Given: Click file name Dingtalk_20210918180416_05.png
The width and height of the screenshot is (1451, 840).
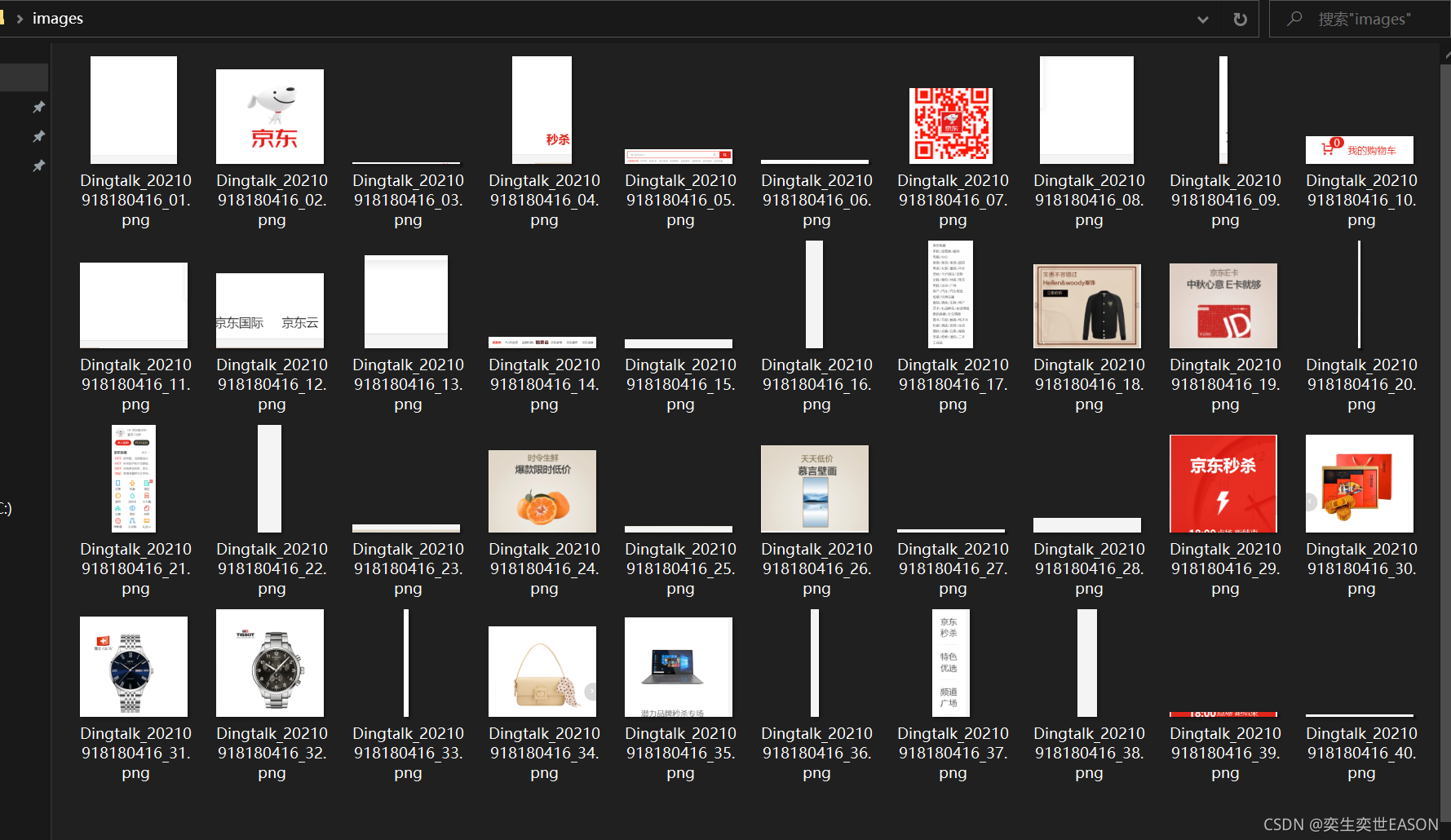Looking at the screenshot, I should tap(680, 200).
